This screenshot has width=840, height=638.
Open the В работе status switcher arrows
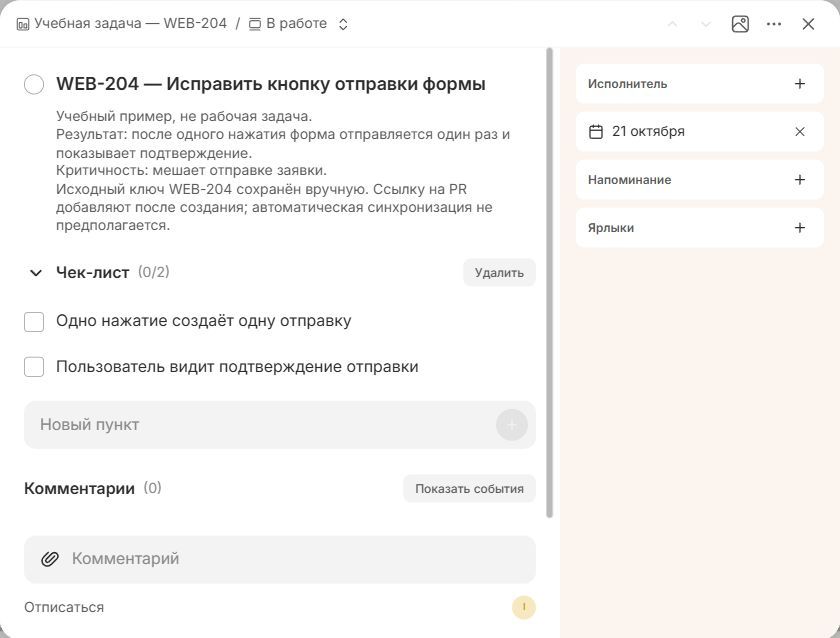343,24
